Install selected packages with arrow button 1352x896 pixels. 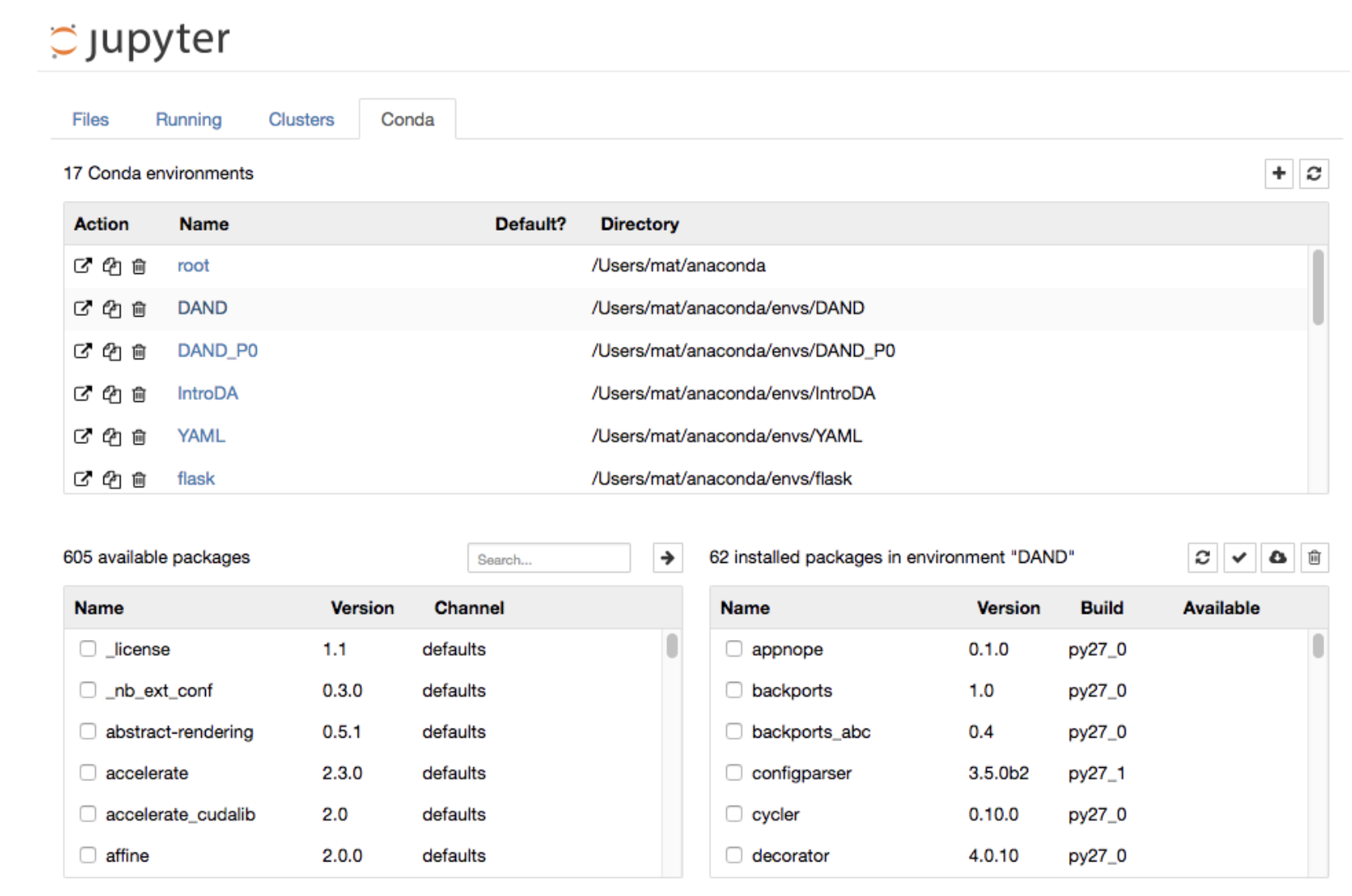[x=668, y=558]
